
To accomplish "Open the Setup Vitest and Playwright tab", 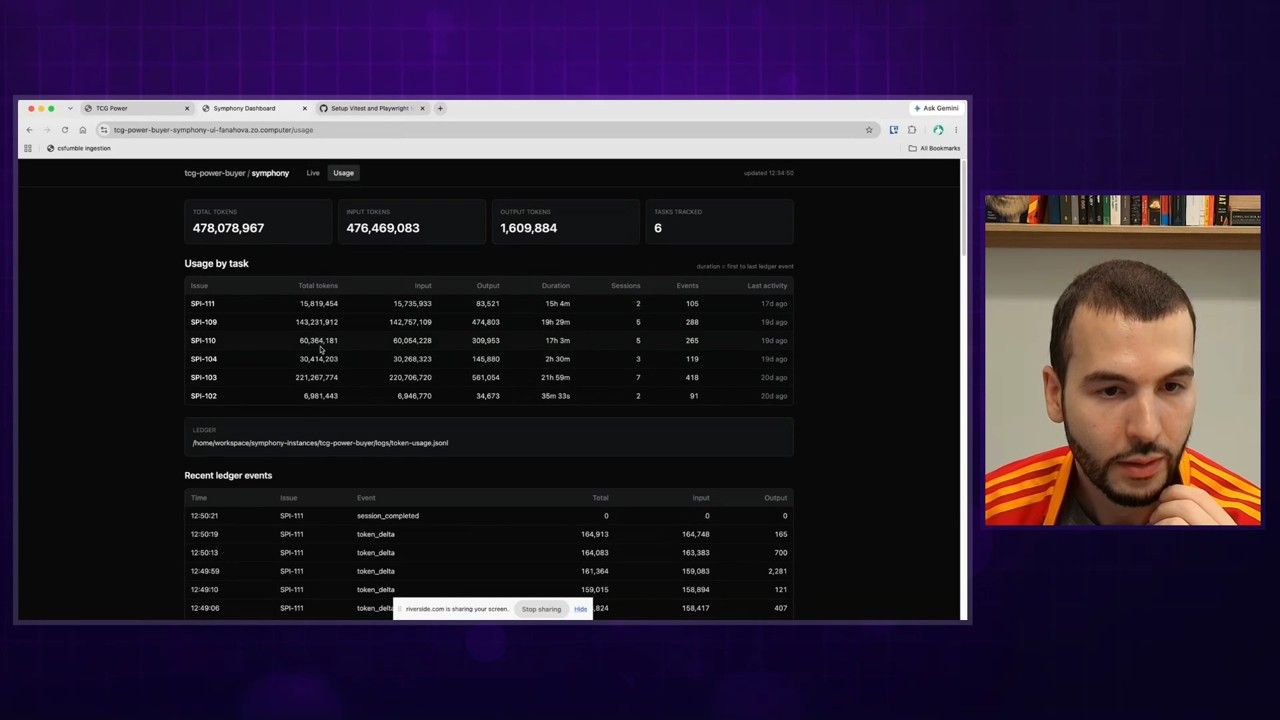I will [x=370, y=108].
